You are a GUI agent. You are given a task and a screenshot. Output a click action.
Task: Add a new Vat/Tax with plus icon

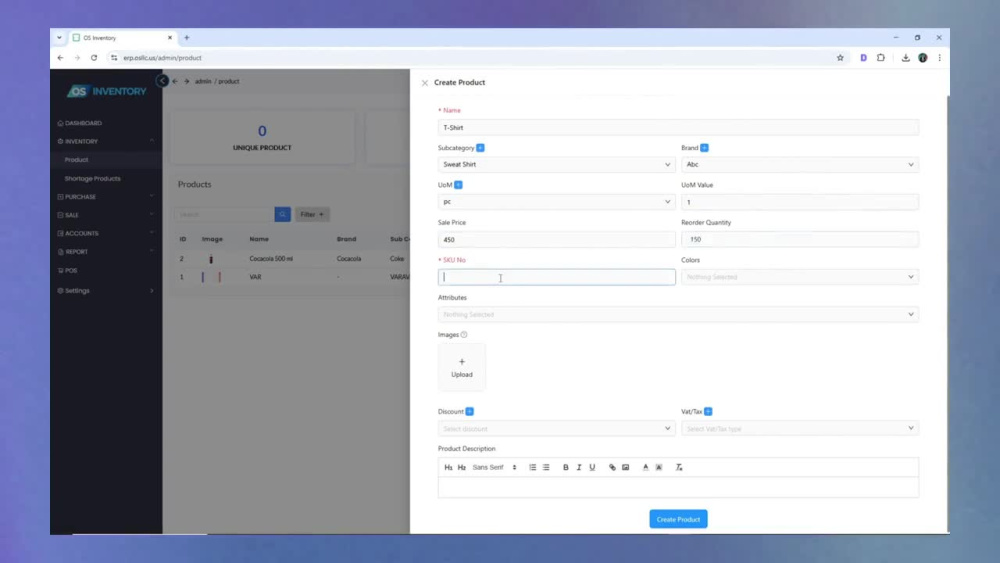click(708, 411)
